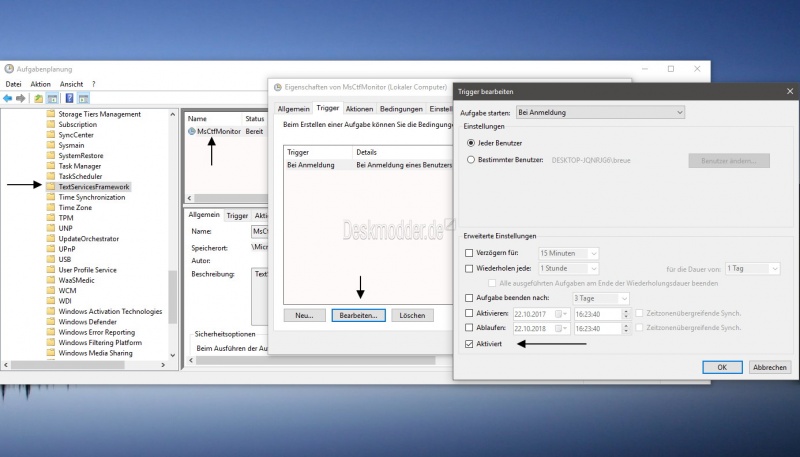Click folder icon of Time Zone
This screenshot has height=457, width=800.
51,207
